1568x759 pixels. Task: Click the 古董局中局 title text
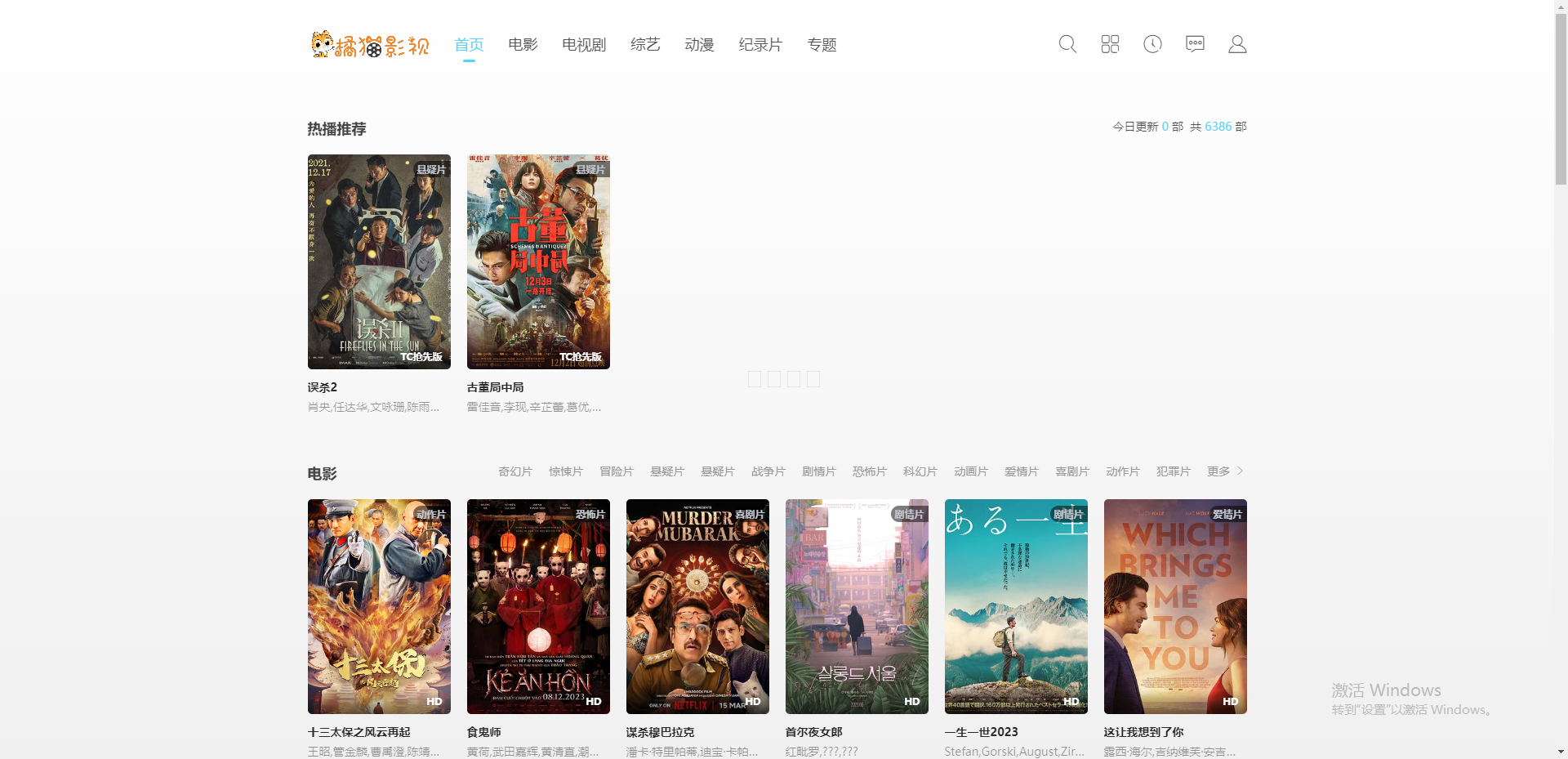pos(496,387)
